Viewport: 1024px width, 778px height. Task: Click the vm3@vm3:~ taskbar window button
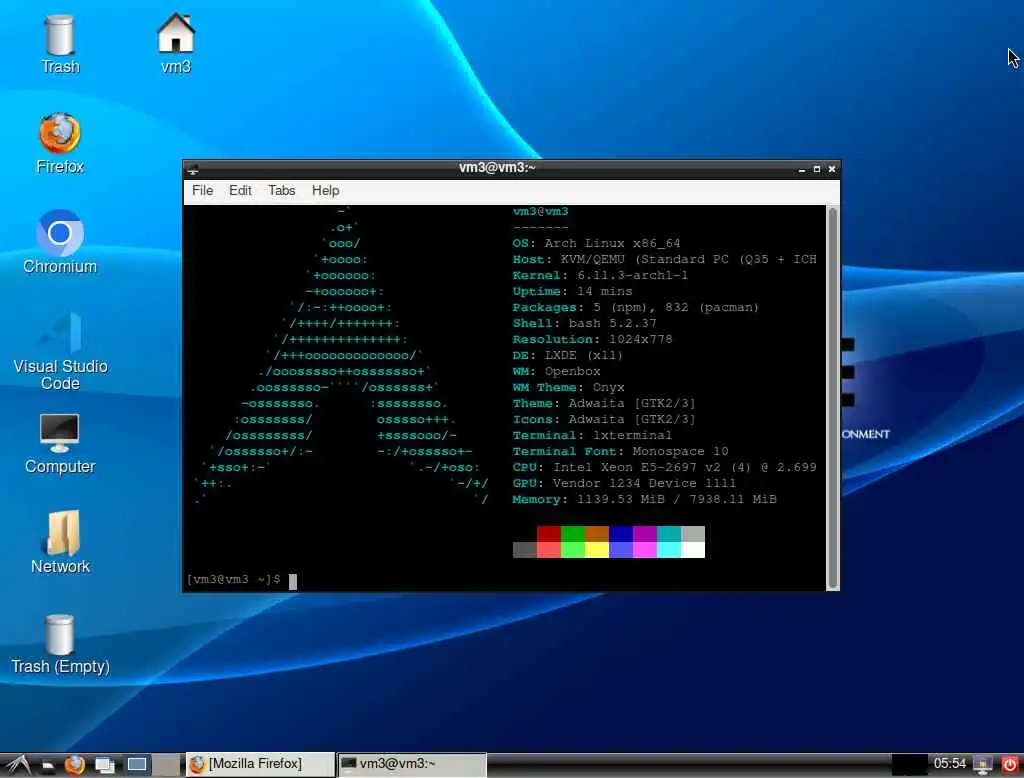[x=412, y=764]
